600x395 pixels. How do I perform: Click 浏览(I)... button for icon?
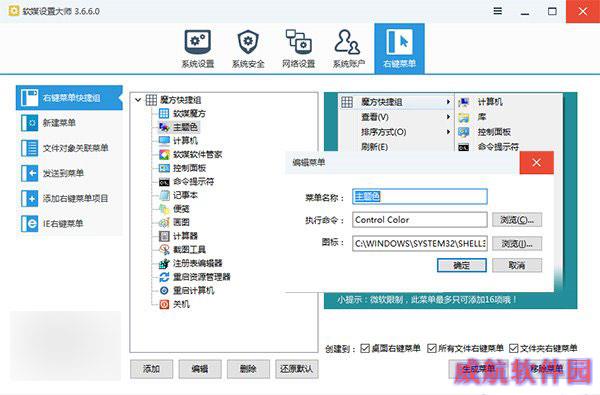tap(517, 244)
